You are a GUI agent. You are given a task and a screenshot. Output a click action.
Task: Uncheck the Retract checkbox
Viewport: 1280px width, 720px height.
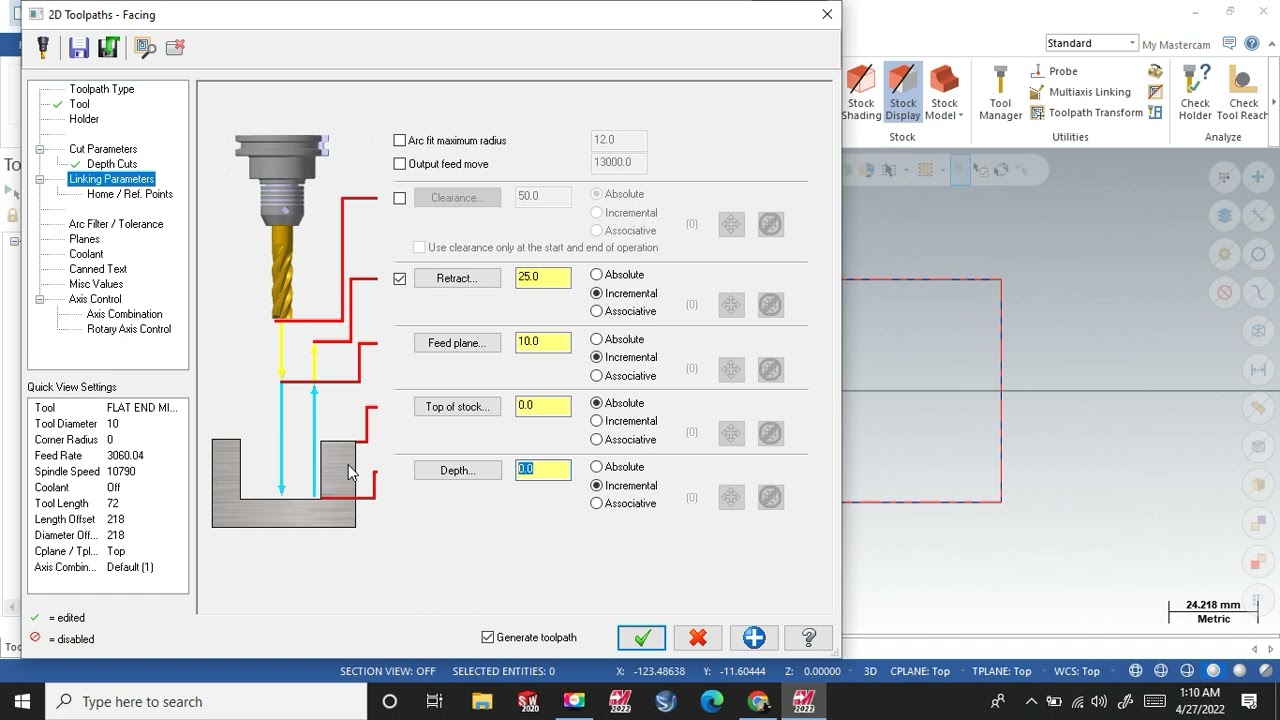(x=400, y=279)
